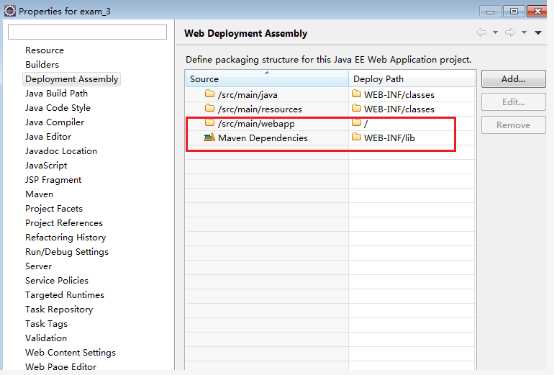Open Task Repository page

pos(59,310)
